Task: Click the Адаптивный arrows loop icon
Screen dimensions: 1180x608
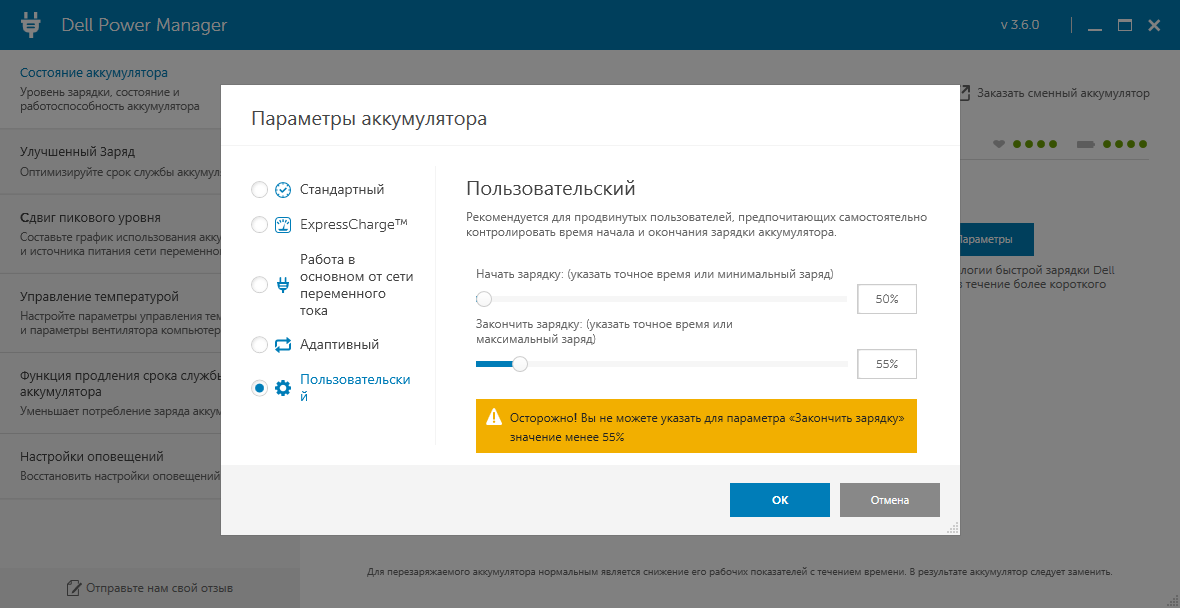Action: pyautogui.click(x=283, y=345)
